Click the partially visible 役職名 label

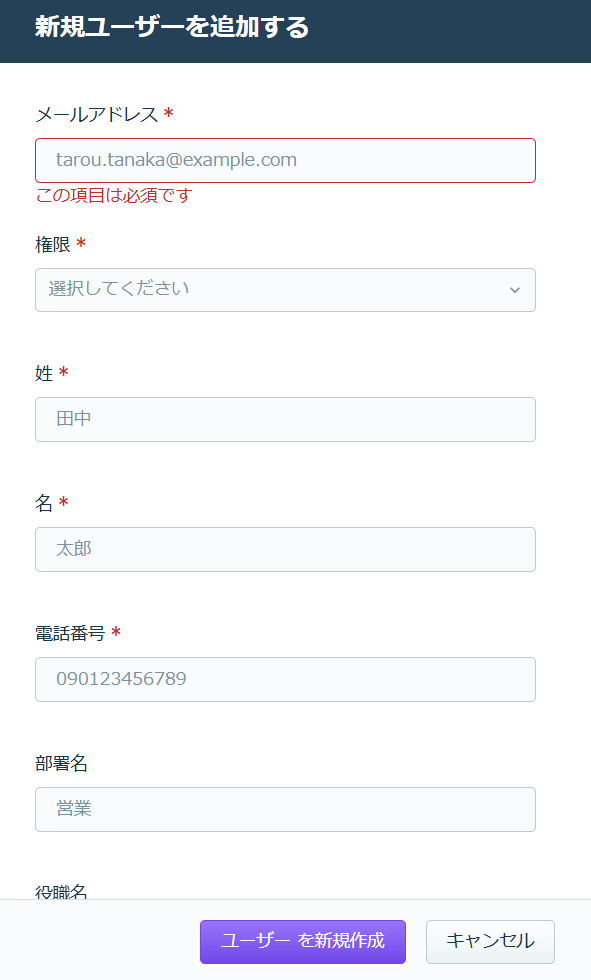[61, 892]
